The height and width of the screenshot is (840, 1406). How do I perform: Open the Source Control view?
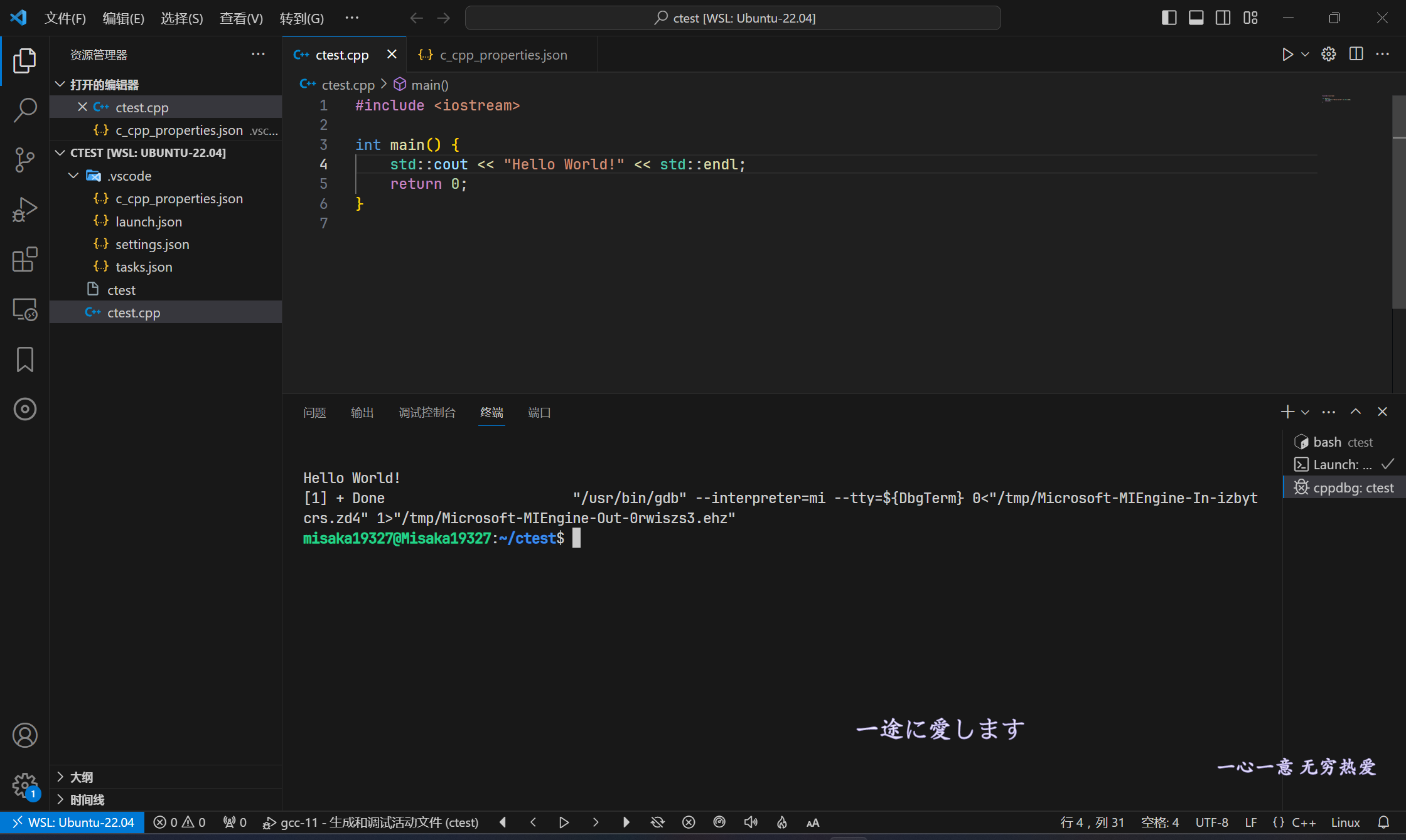click(x=24, y=159)
